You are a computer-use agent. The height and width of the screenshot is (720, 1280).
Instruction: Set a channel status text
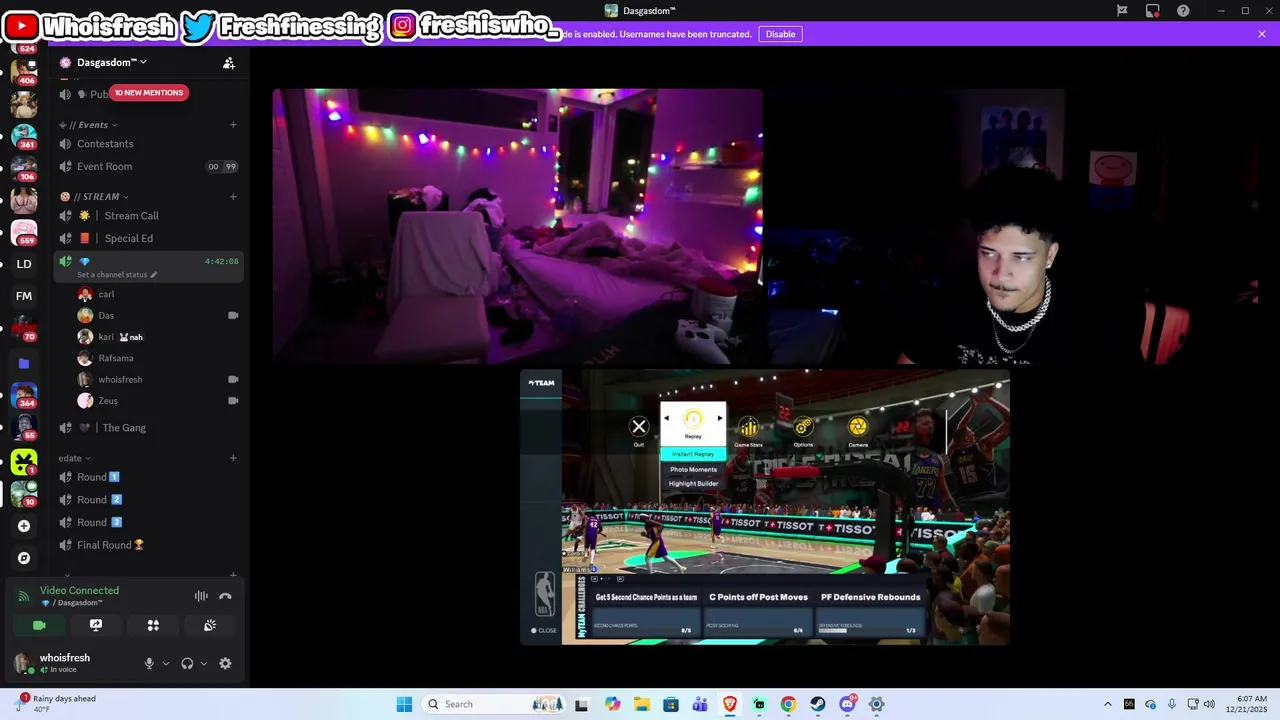(x=117, y=275)
